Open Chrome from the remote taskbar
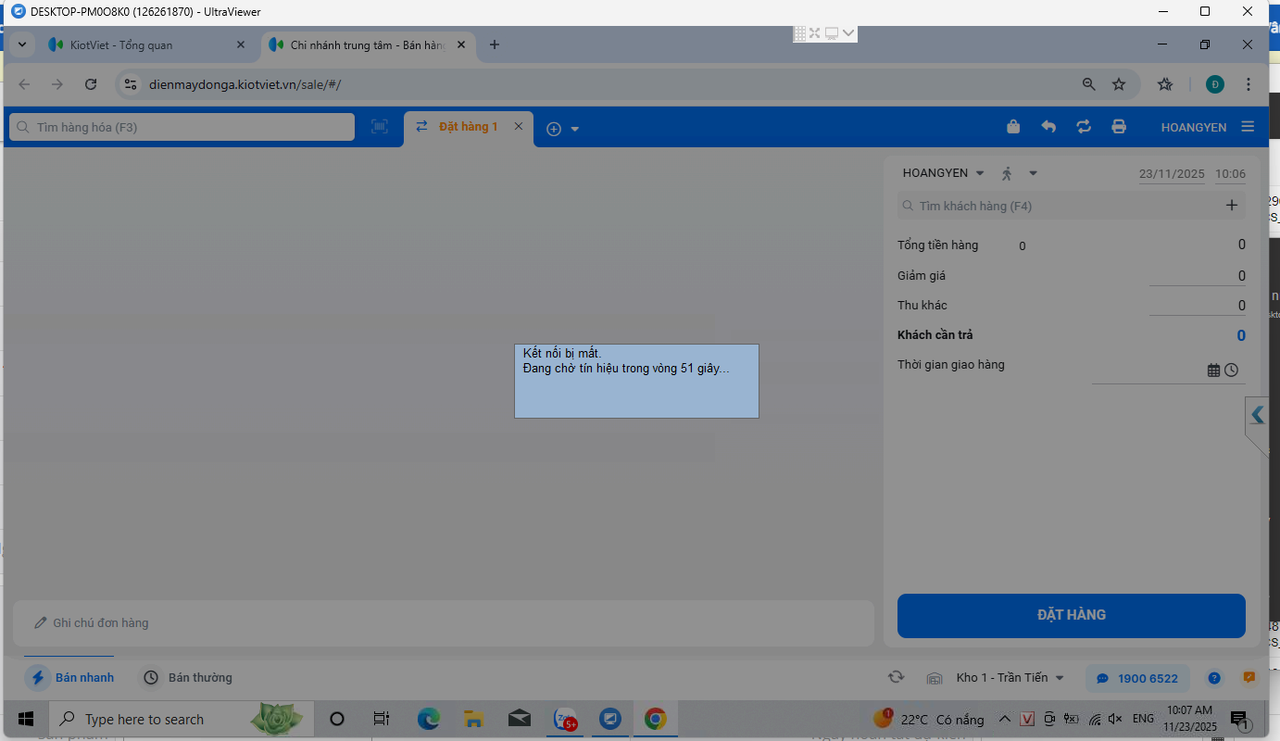1280x741 pixels. (x=655, y=719)
